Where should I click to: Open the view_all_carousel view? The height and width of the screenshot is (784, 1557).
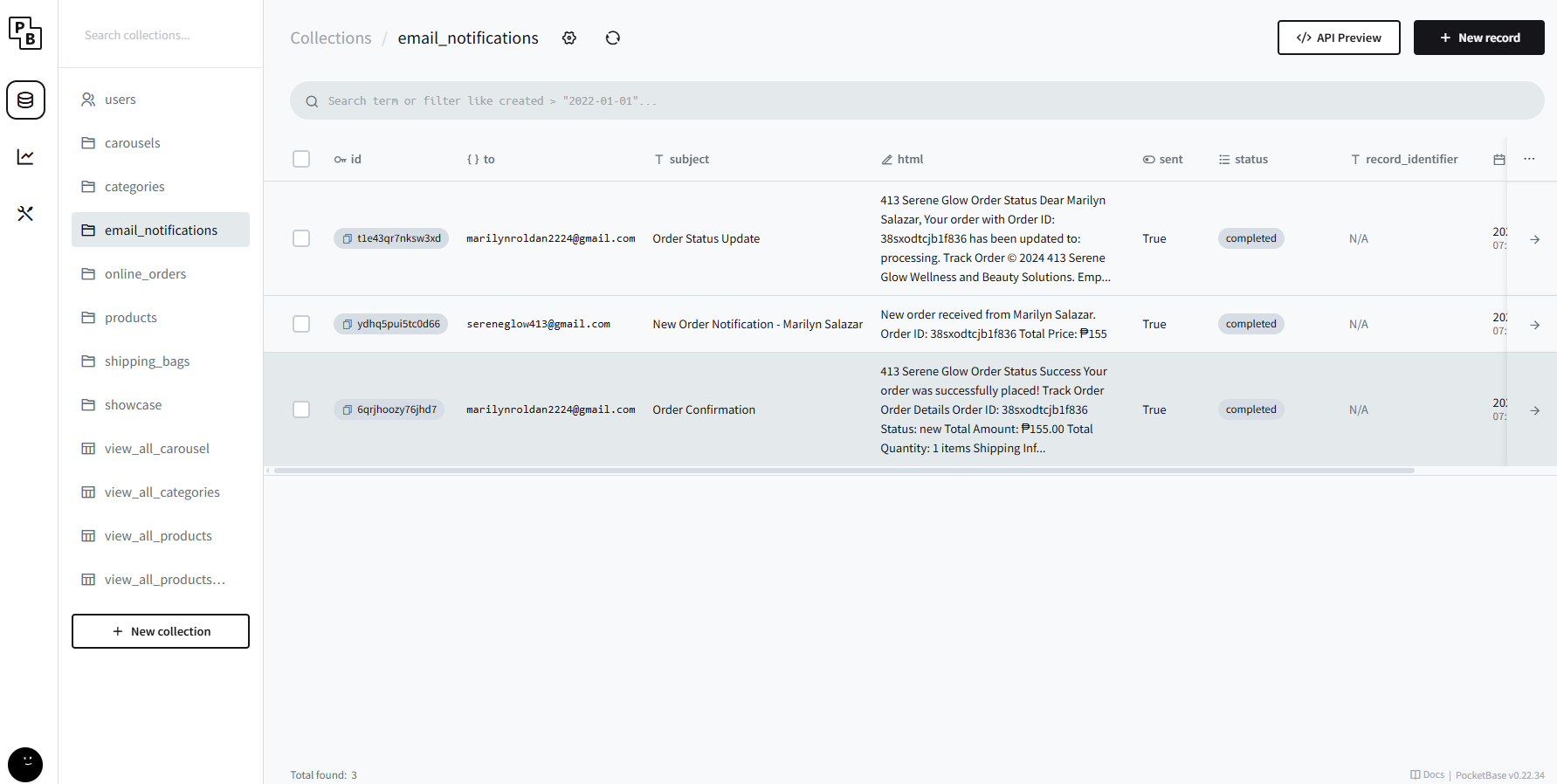click(161, 449)
